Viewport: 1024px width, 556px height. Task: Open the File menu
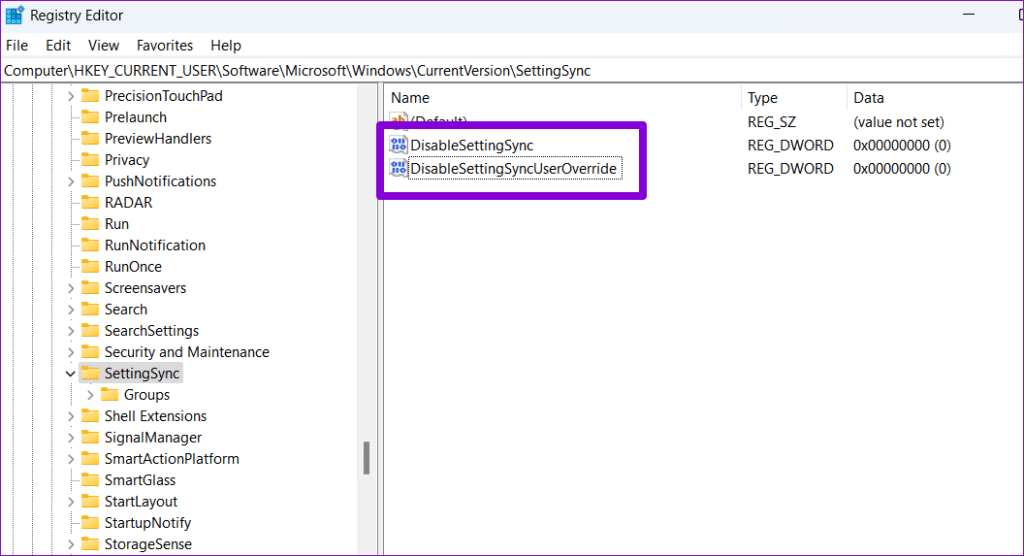tap(17, 46)
